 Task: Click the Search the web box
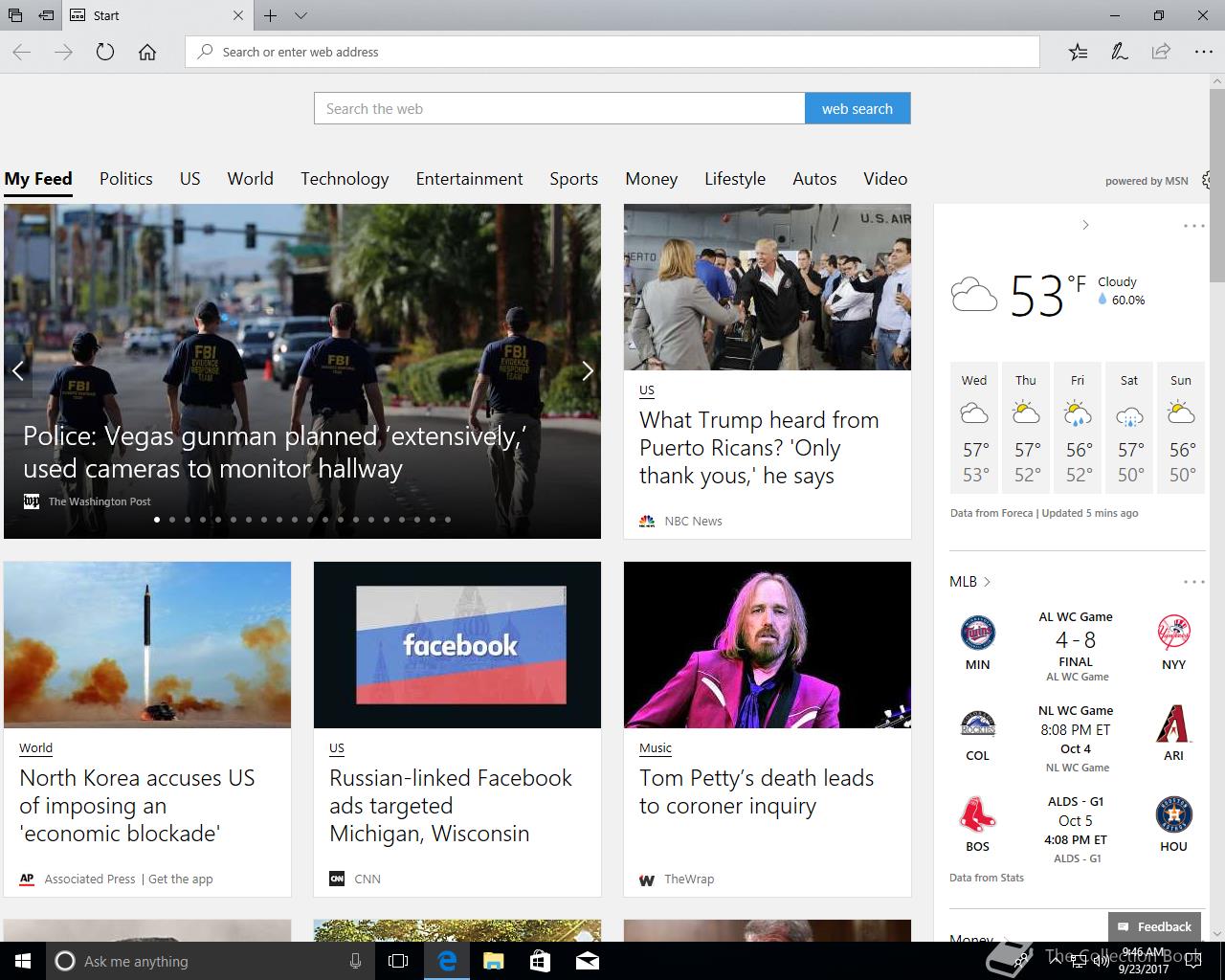pos(560,108)
